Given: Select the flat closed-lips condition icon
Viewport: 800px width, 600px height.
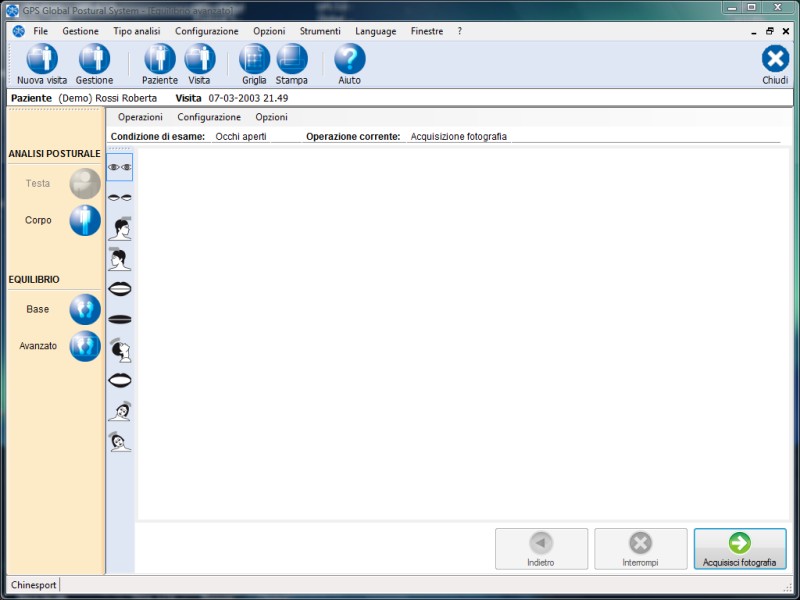Looking at the screenshot, I should tap(120, 319).
